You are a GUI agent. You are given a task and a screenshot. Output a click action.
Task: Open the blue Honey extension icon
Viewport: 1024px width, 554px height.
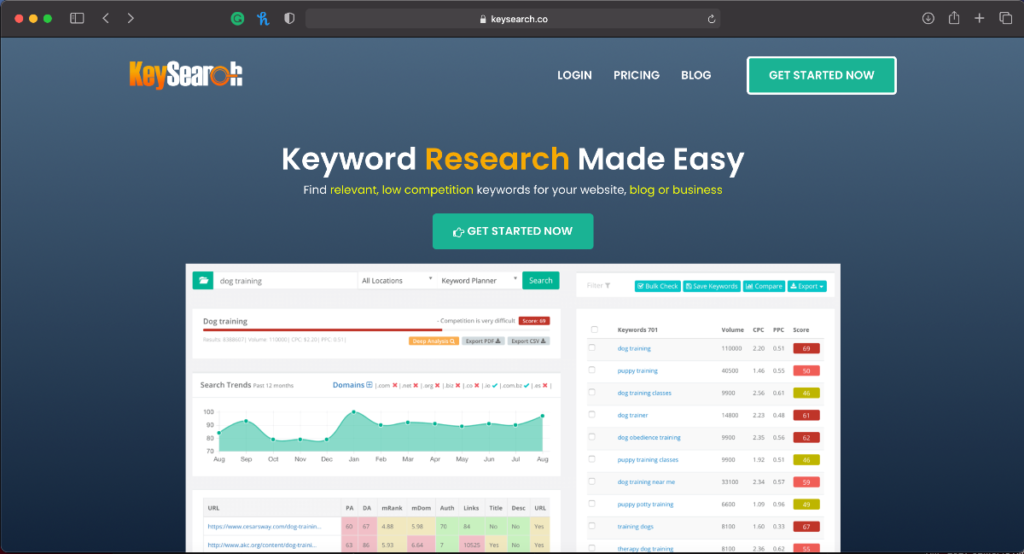[x=263, y=19]
